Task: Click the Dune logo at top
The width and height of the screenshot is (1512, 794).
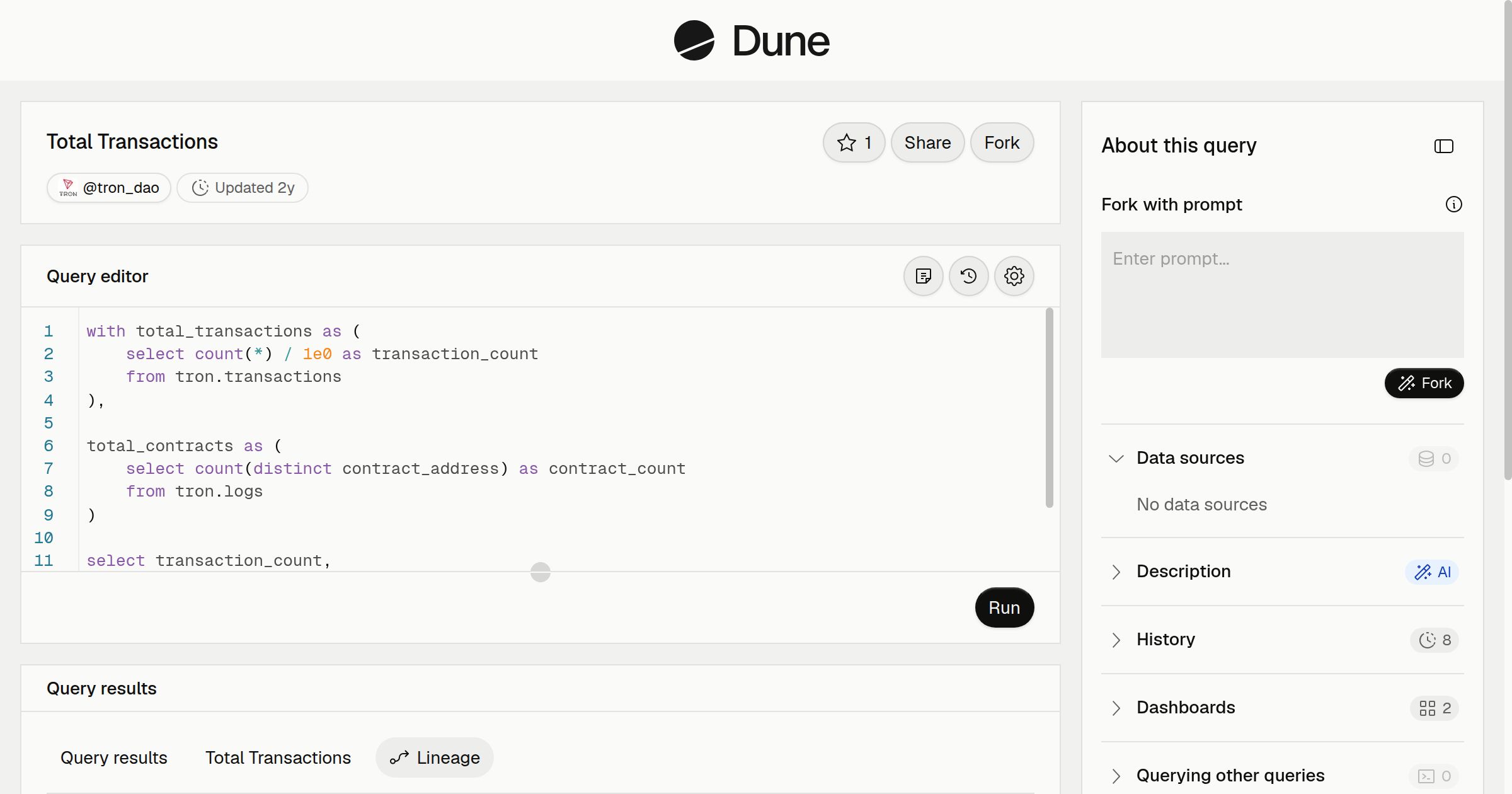Action: click(x=752, y=40)
